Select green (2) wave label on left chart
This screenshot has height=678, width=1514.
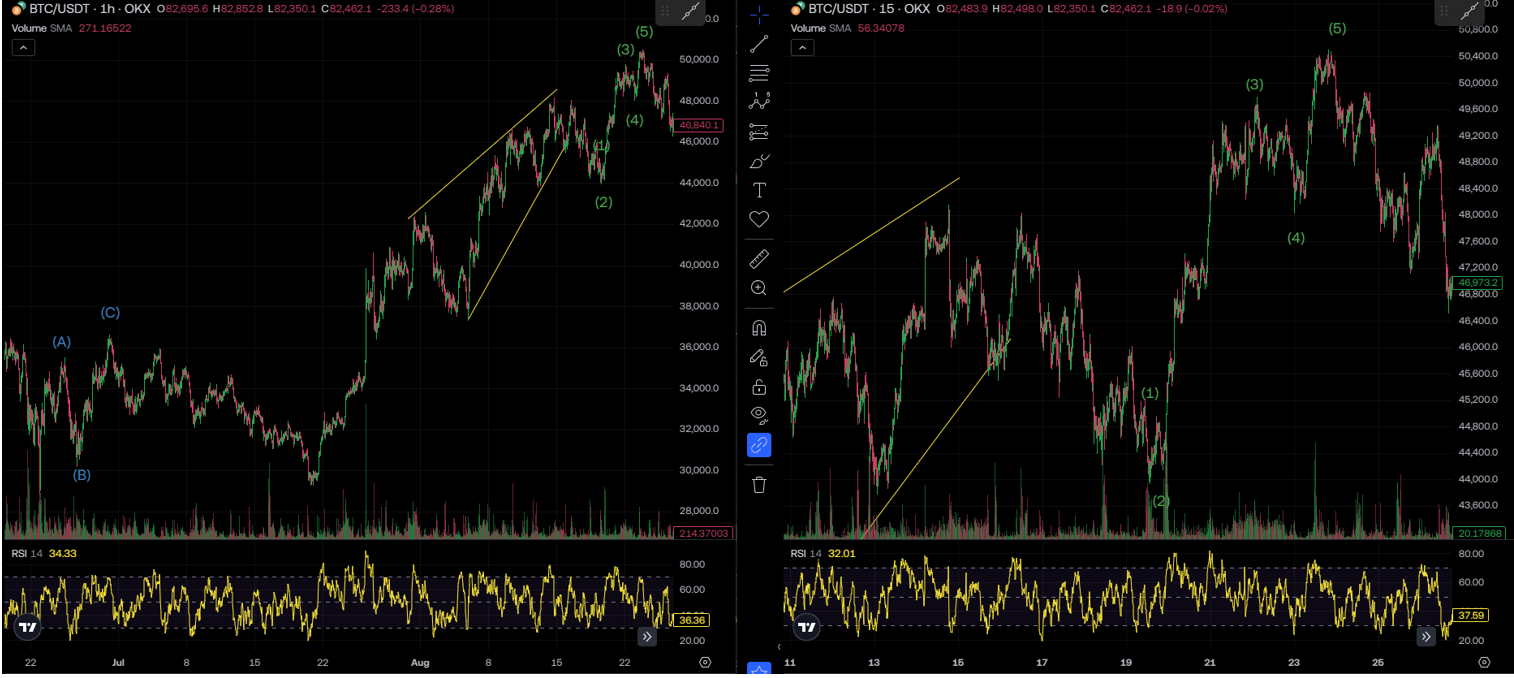603,202
